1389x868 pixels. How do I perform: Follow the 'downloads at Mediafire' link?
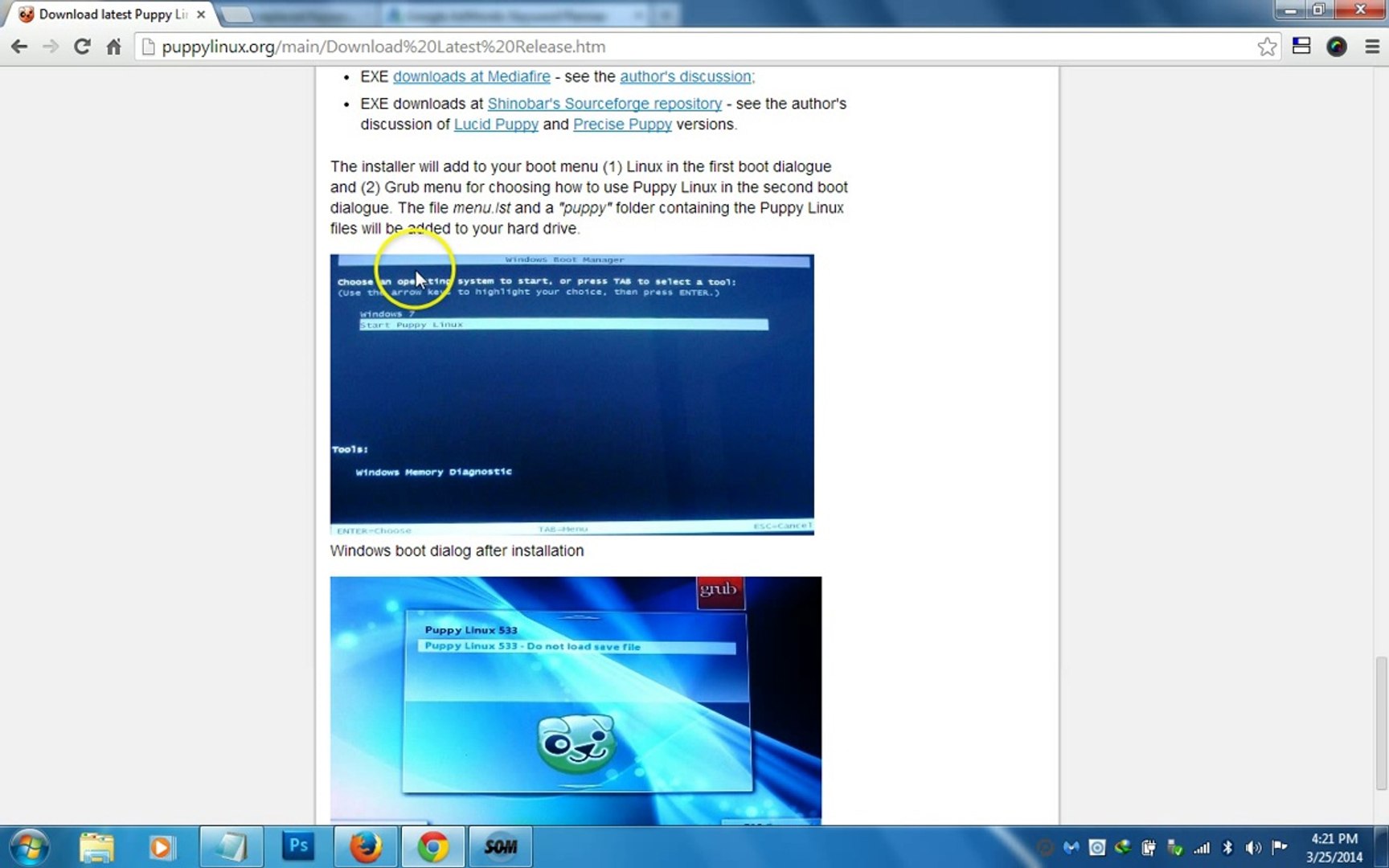point(472,76)
